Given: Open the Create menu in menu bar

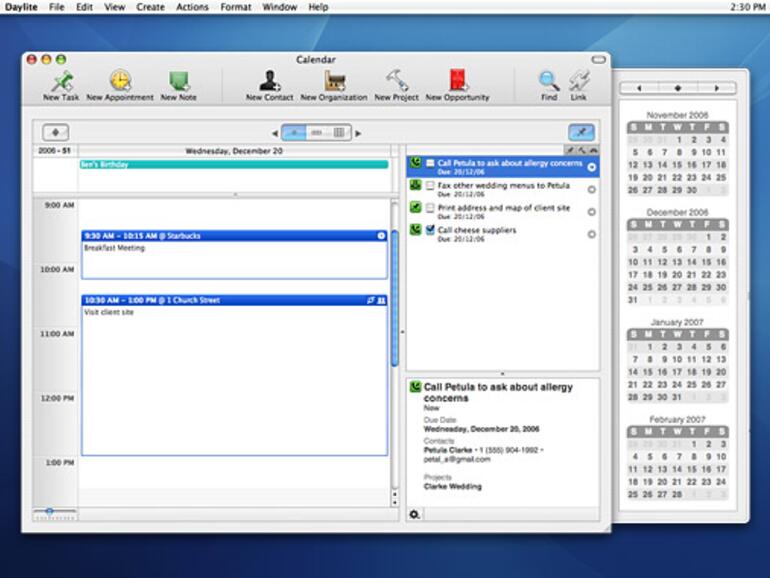Looking at the screenshot, I should 150,7.
